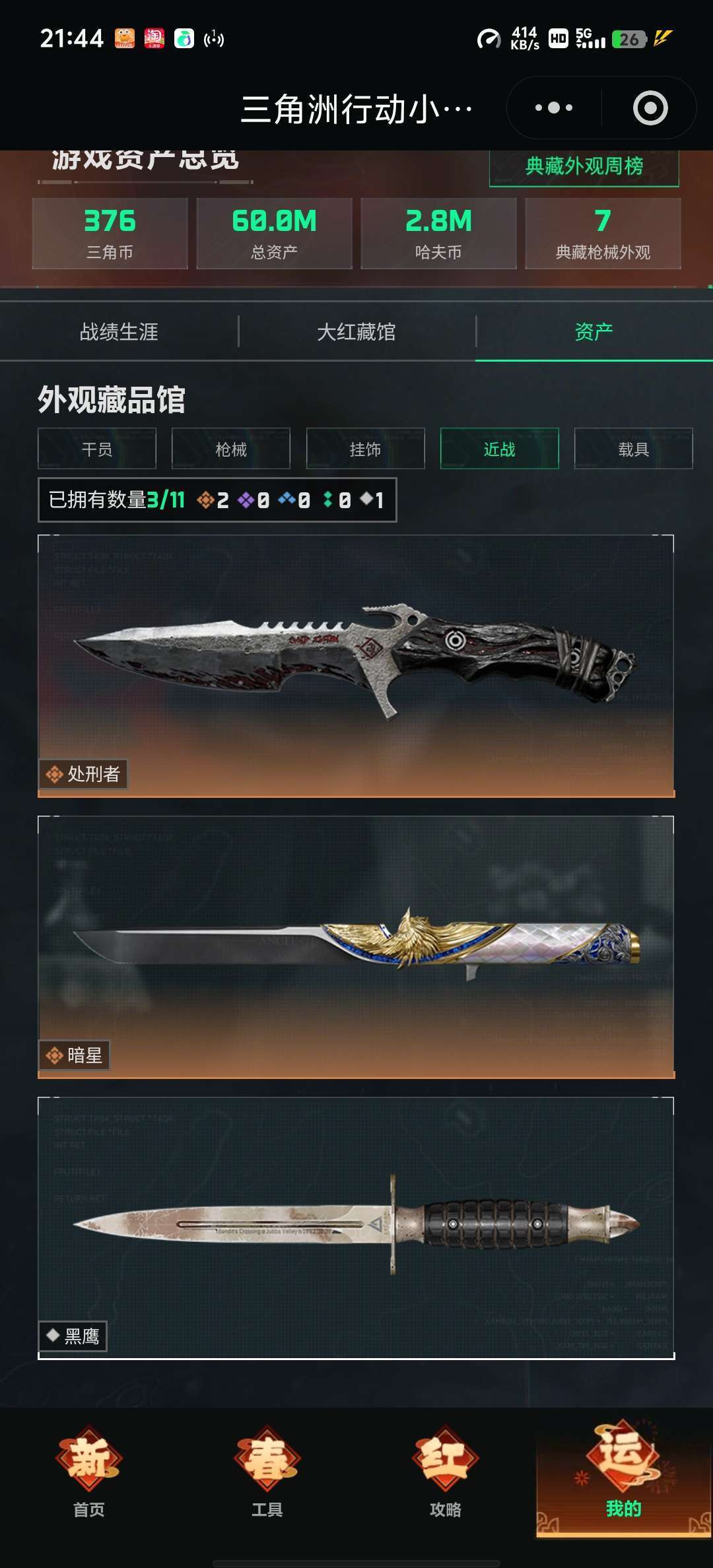The height and width of the screenshot is (1568, 713).
Task: Filter collection by 干员 category
Action: [97, 449]
